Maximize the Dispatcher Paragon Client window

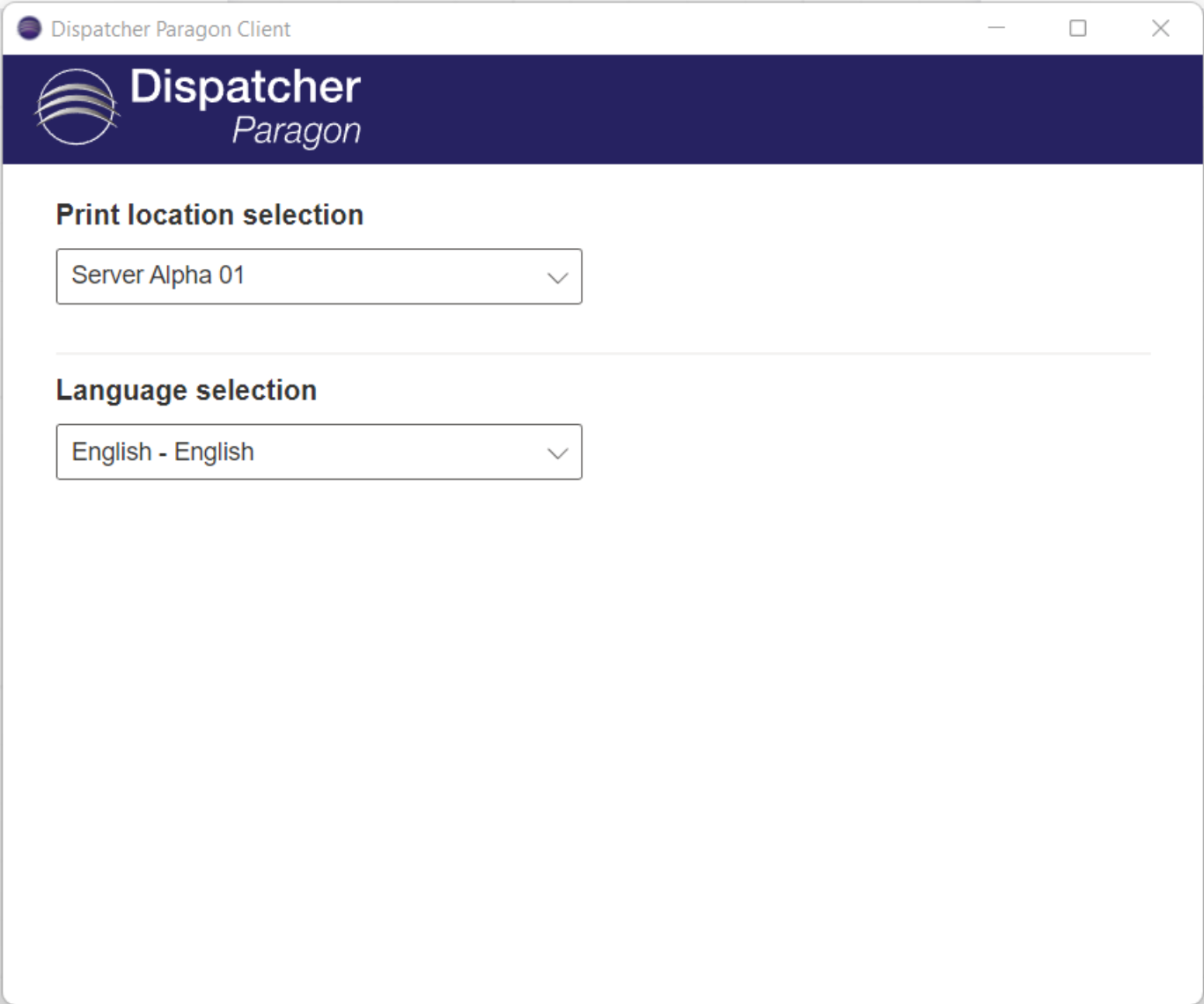coord(1077,28)
